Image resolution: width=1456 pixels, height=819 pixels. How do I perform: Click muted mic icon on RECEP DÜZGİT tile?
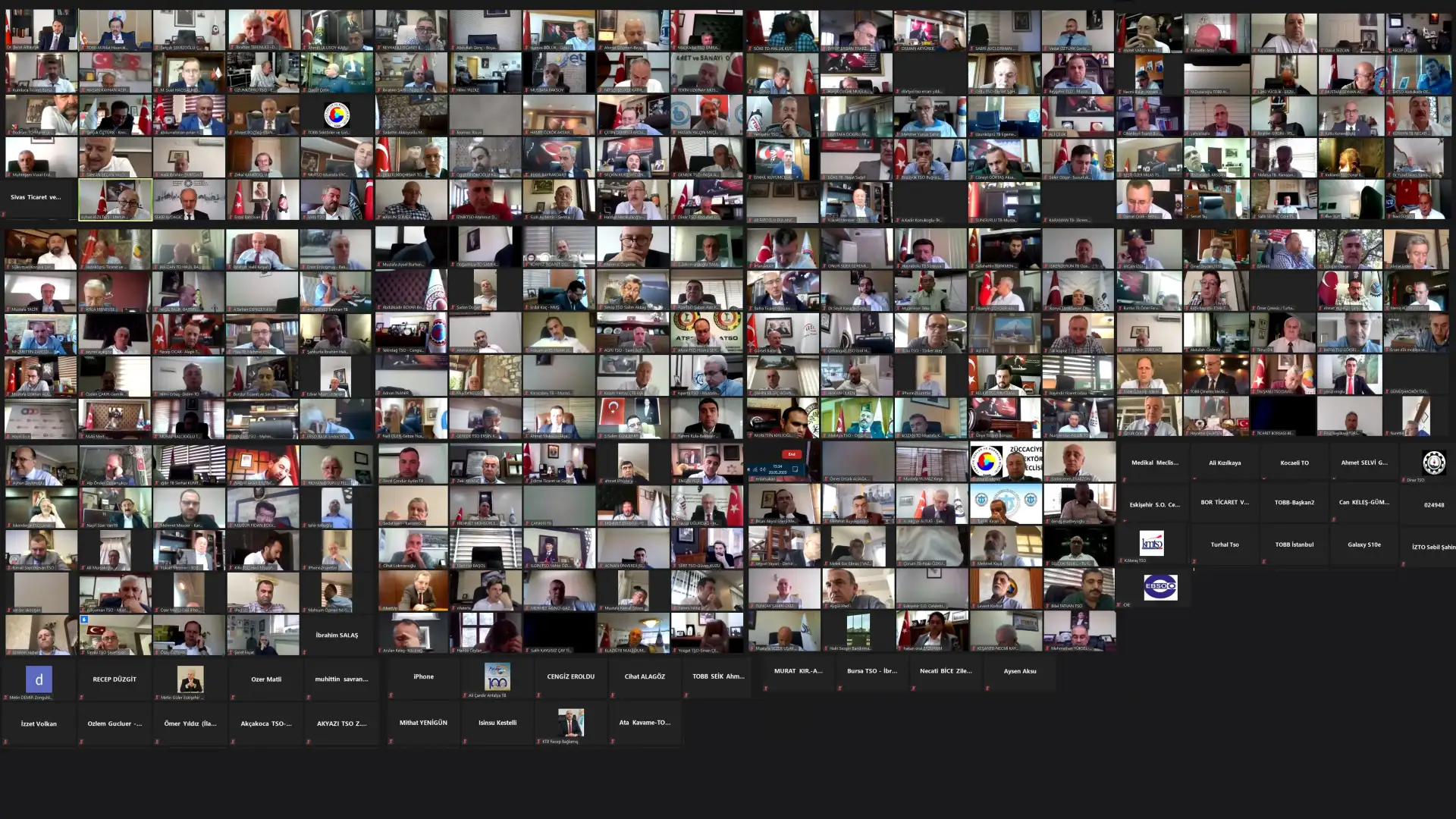(x=81, y=696)
